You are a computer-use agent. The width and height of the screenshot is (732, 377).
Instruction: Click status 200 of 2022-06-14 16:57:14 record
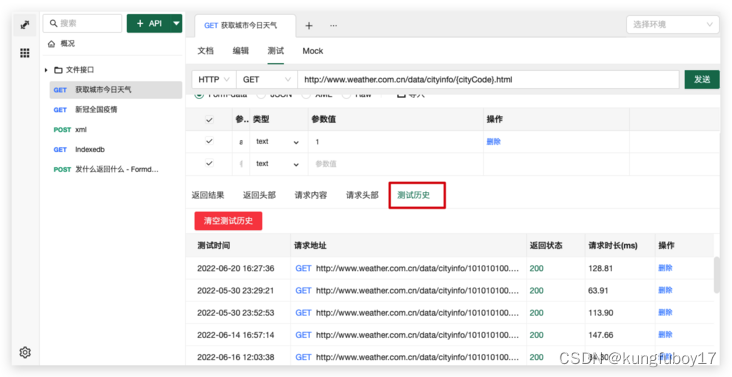pos(536,335)
